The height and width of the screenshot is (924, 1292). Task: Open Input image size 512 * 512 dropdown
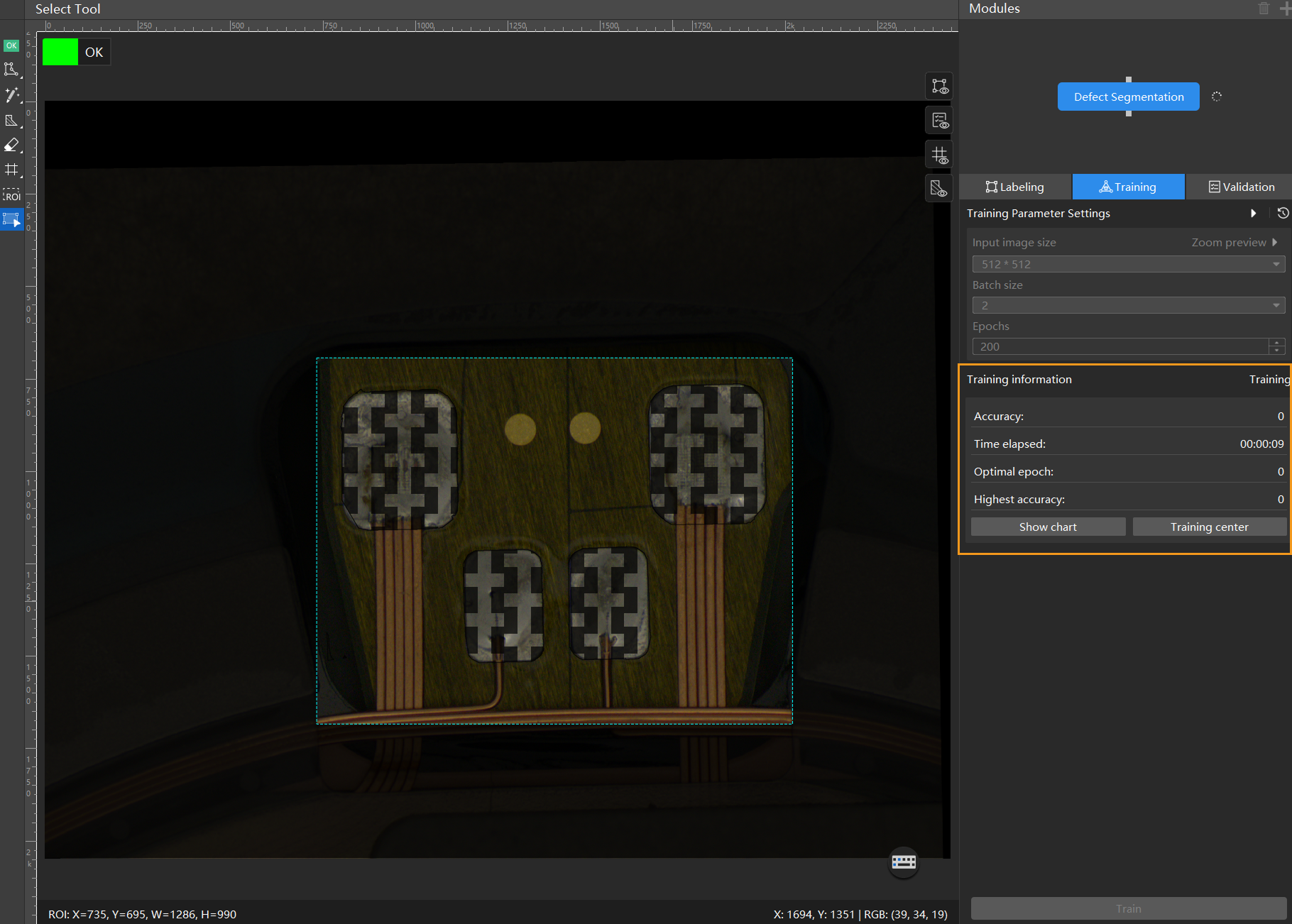1129,264
